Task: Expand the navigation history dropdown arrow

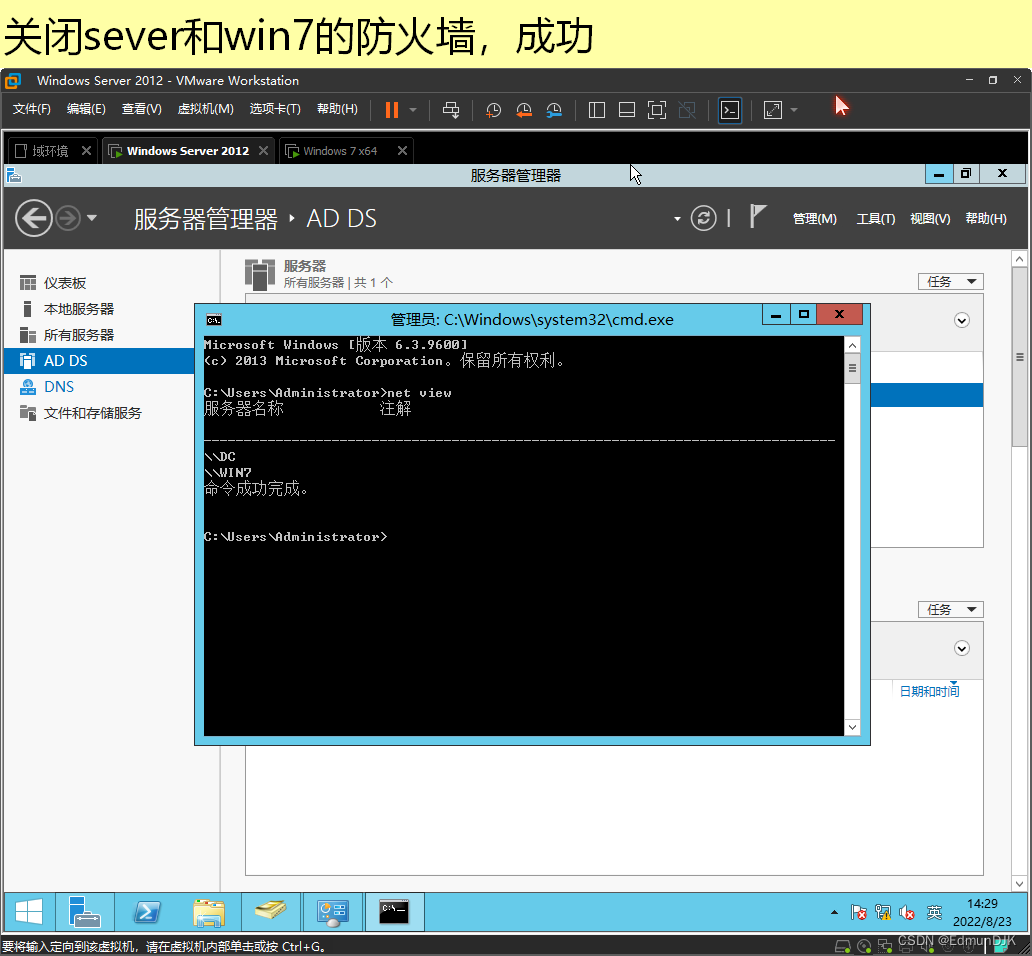Action: pyautogui.click(x=91, y=218)
